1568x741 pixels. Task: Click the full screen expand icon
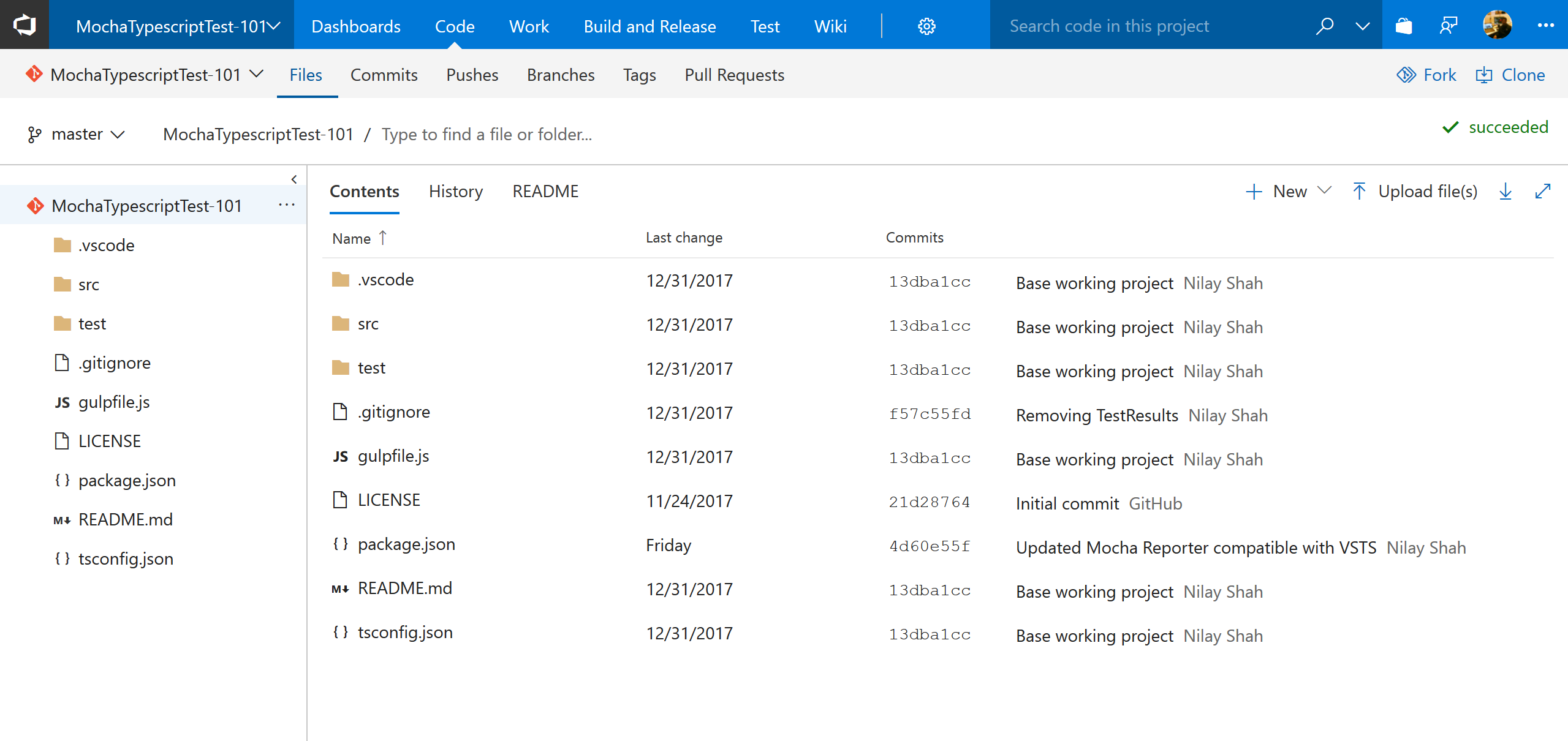pyautogui.click(x=1543, y=192)
